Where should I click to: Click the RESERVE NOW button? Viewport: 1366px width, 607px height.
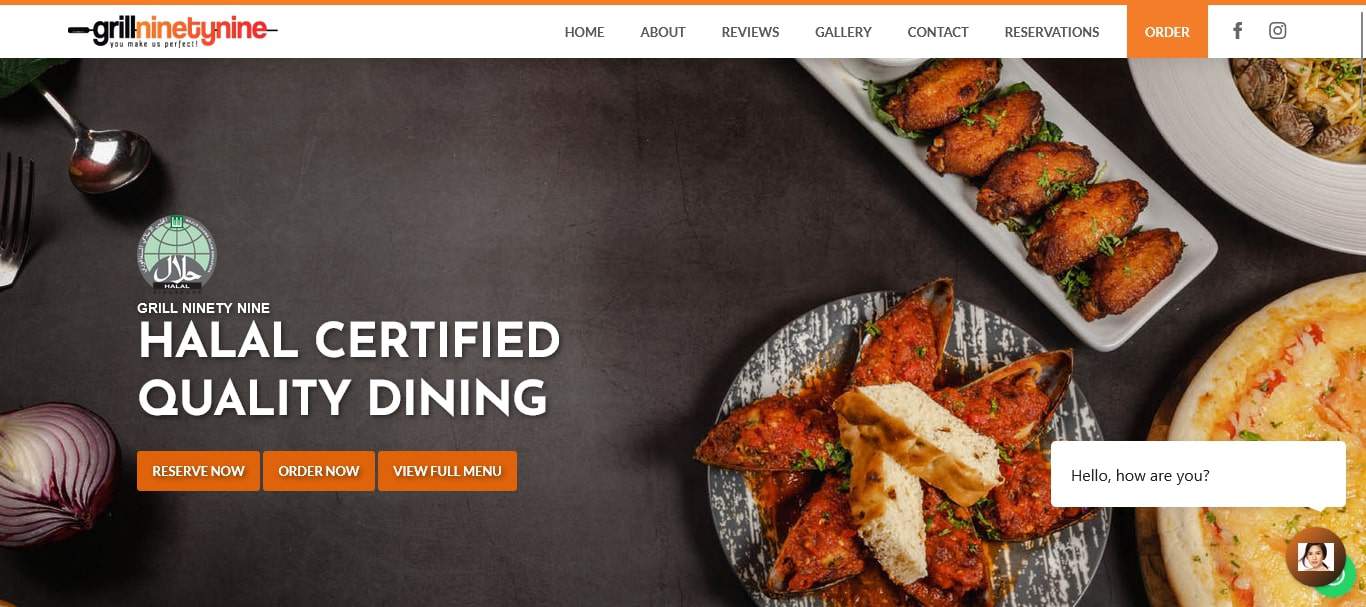198,471
